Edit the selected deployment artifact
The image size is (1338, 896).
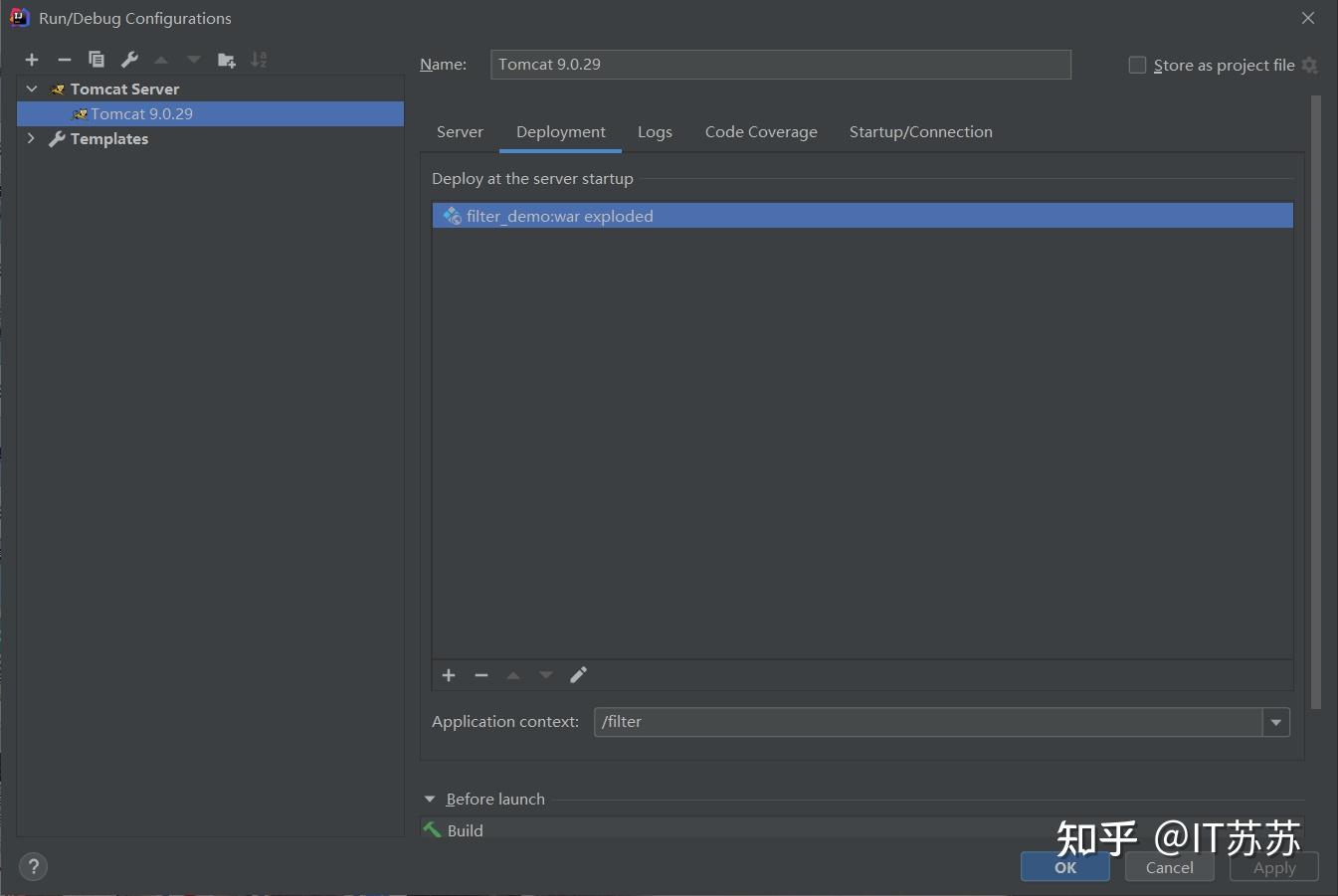coord(578,675)
